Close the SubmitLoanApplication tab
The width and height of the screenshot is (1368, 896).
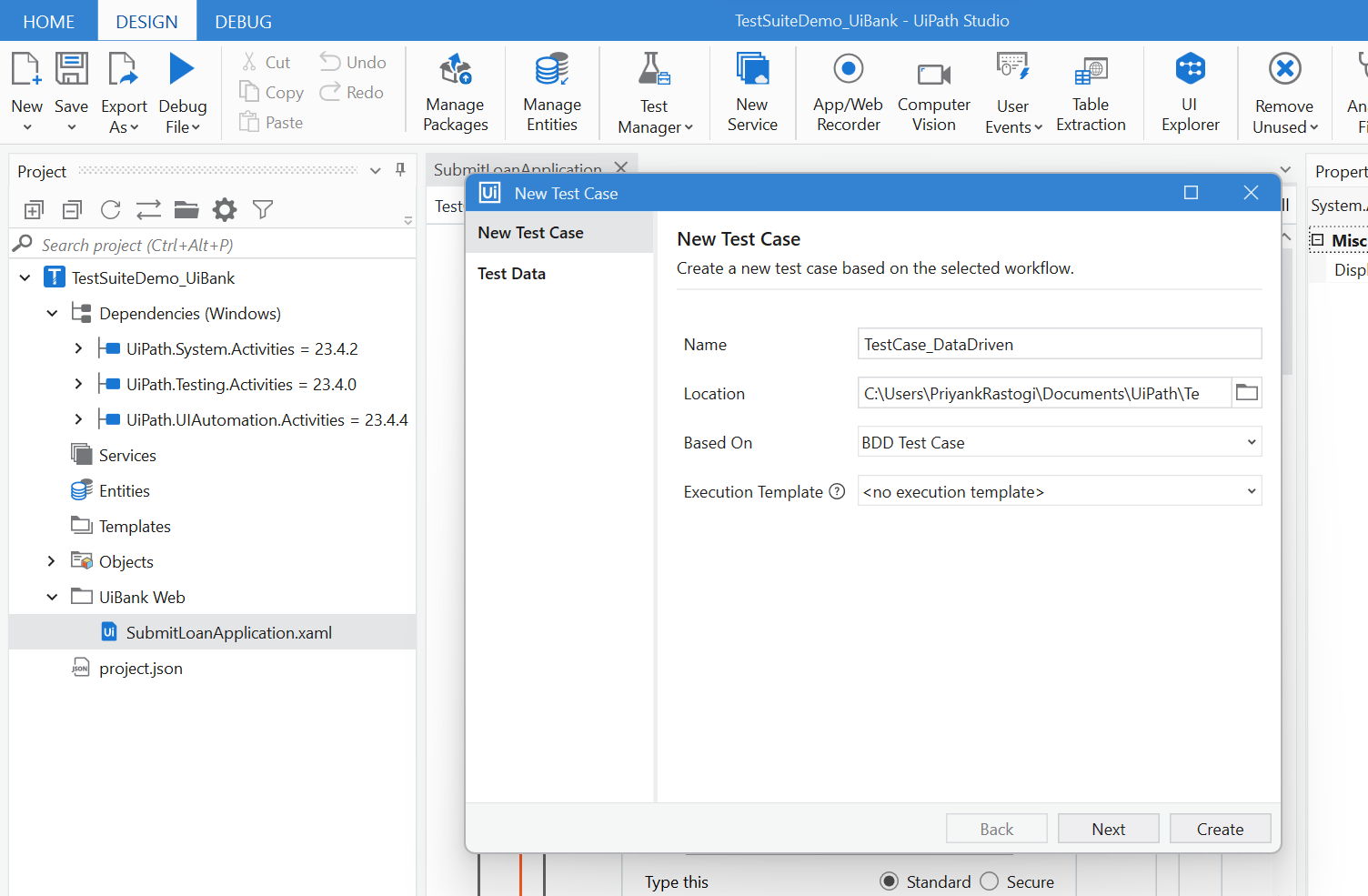pos(621,167)
